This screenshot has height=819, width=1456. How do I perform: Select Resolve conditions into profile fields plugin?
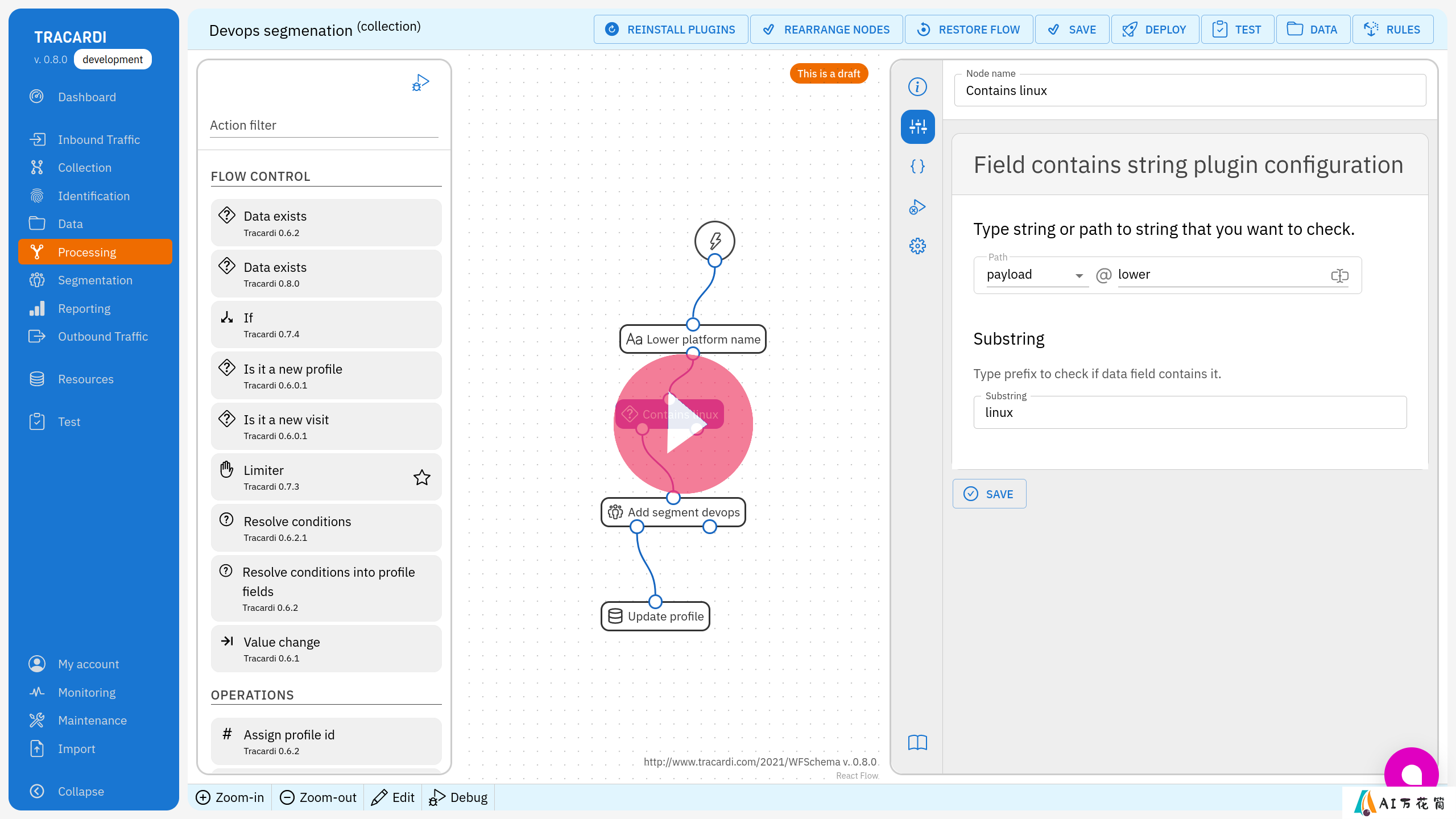(326, 588)
